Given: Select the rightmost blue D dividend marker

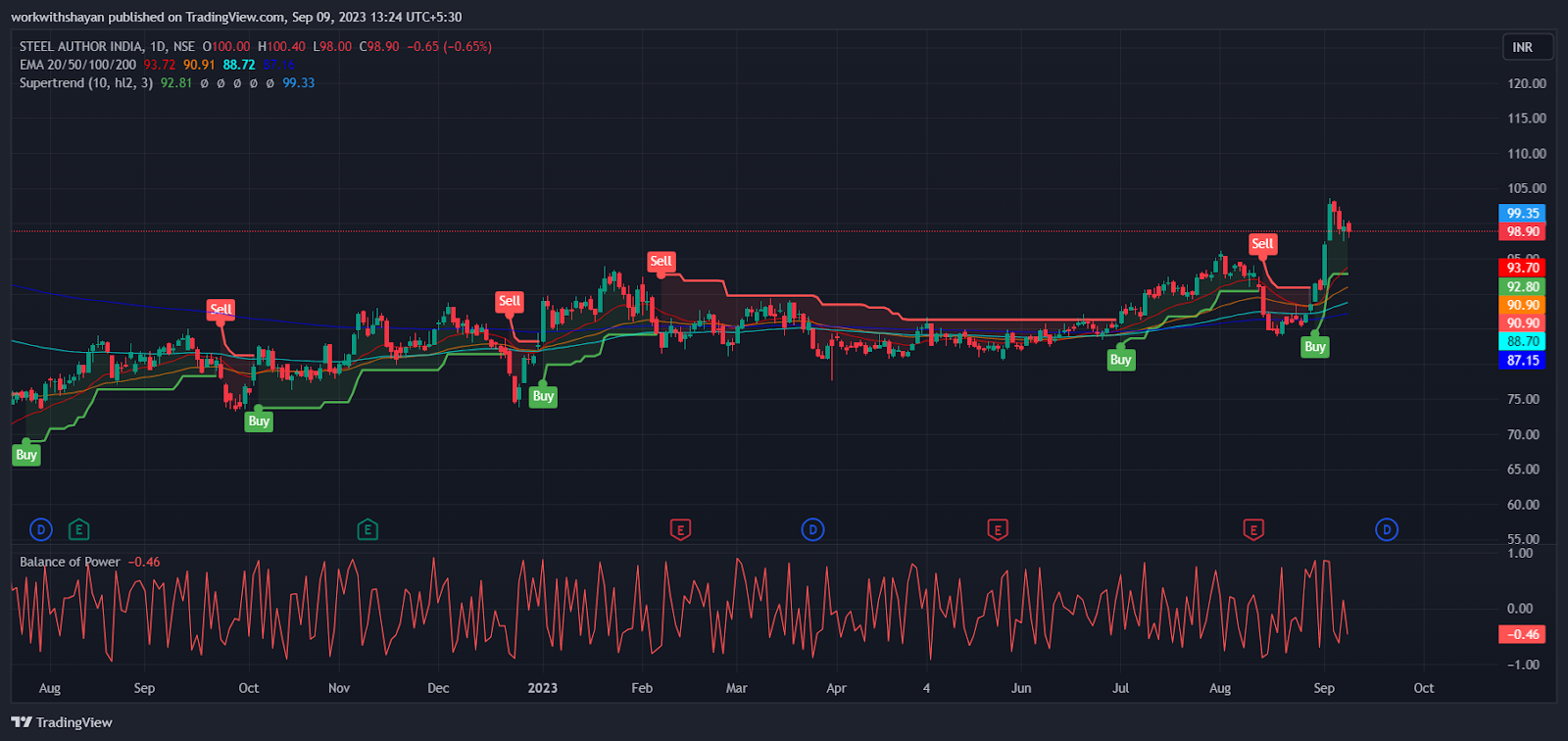Looking at the screenshot, I should (1386, 530).
